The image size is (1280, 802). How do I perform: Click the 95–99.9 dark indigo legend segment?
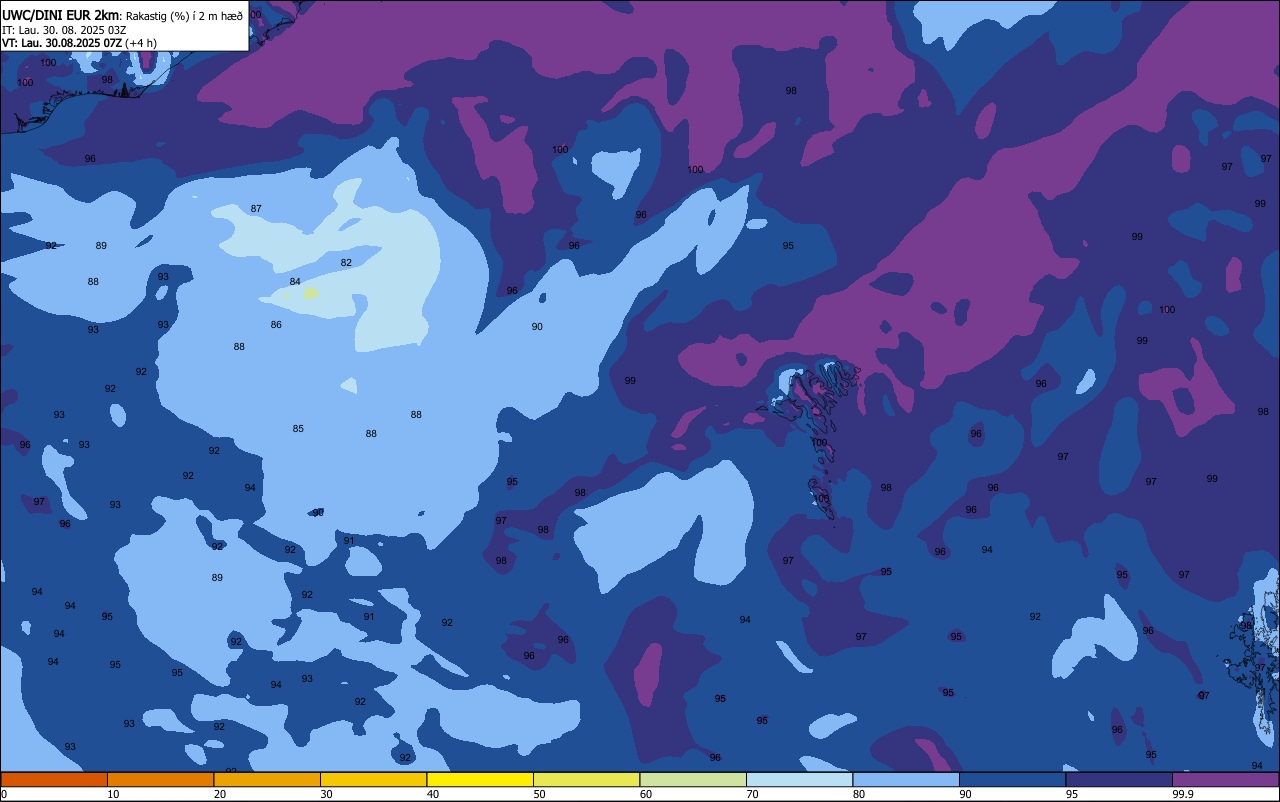(1119, 779)
